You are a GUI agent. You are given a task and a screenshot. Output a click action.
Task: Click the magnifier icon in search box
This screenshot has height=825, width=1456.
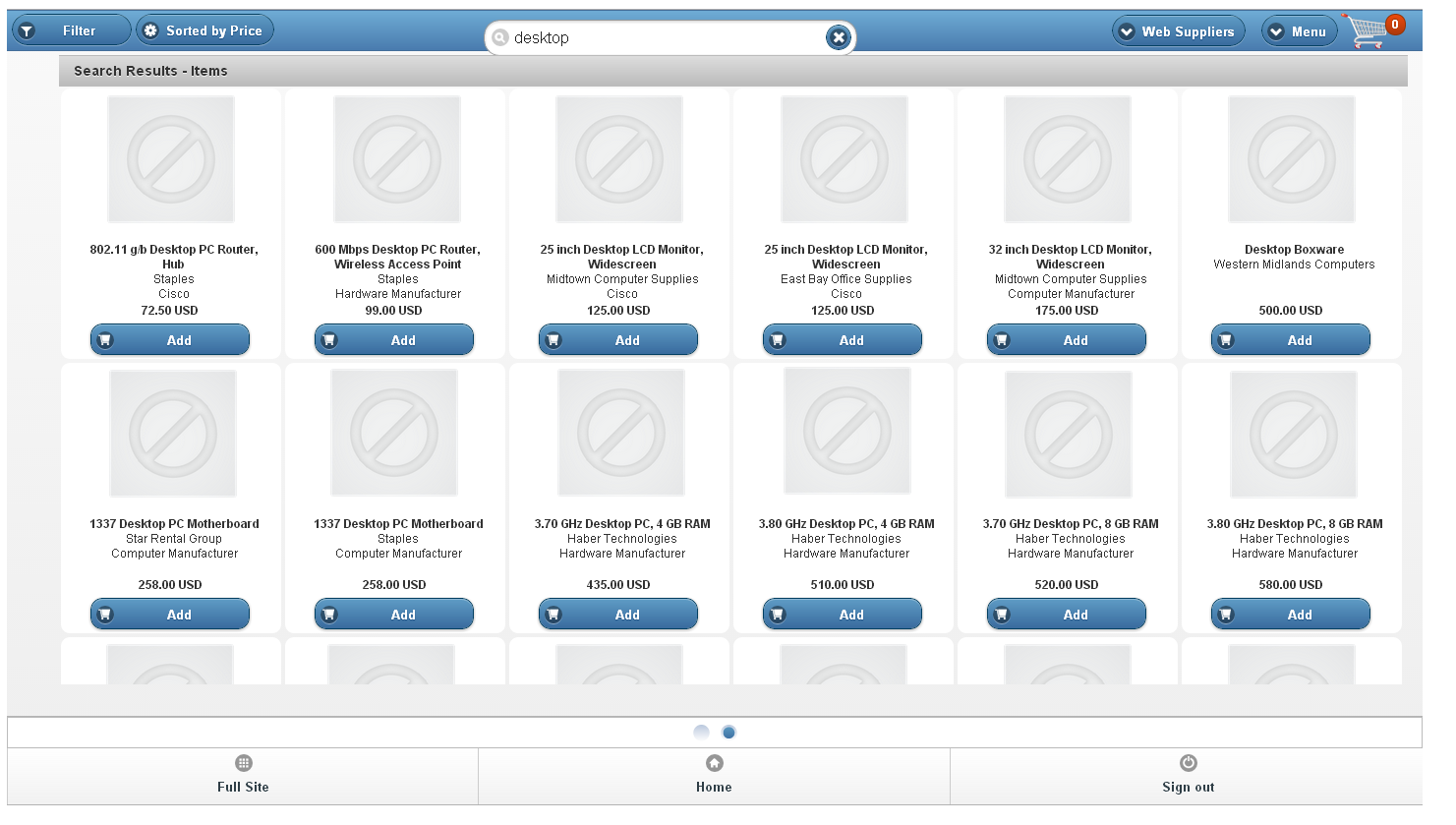click(500, 37)
